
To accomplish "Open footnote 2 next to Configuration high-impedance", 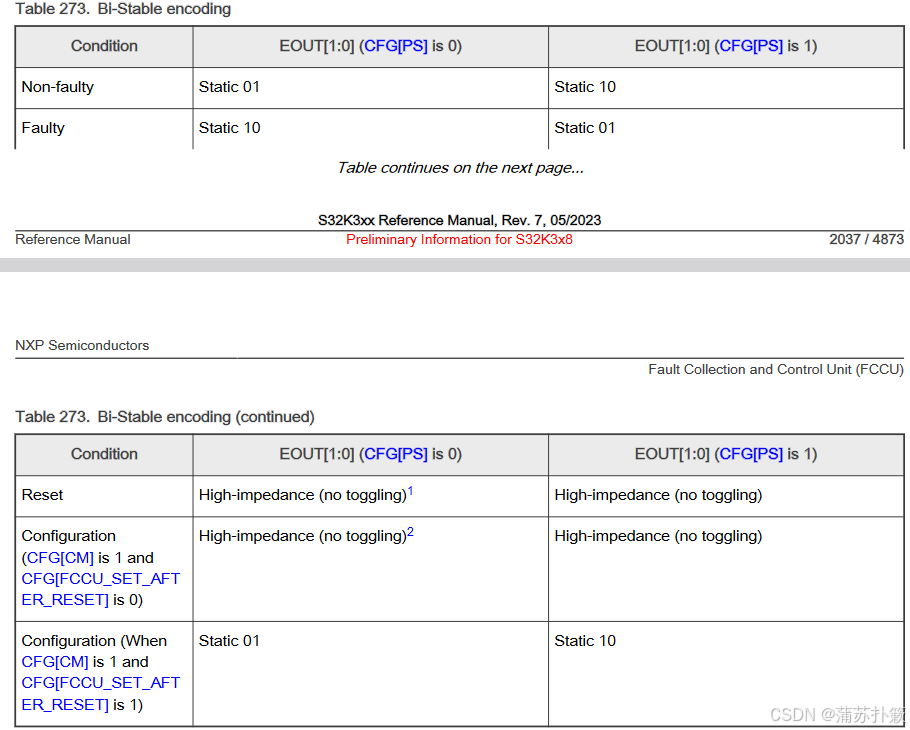I will (x=410, y=532).
